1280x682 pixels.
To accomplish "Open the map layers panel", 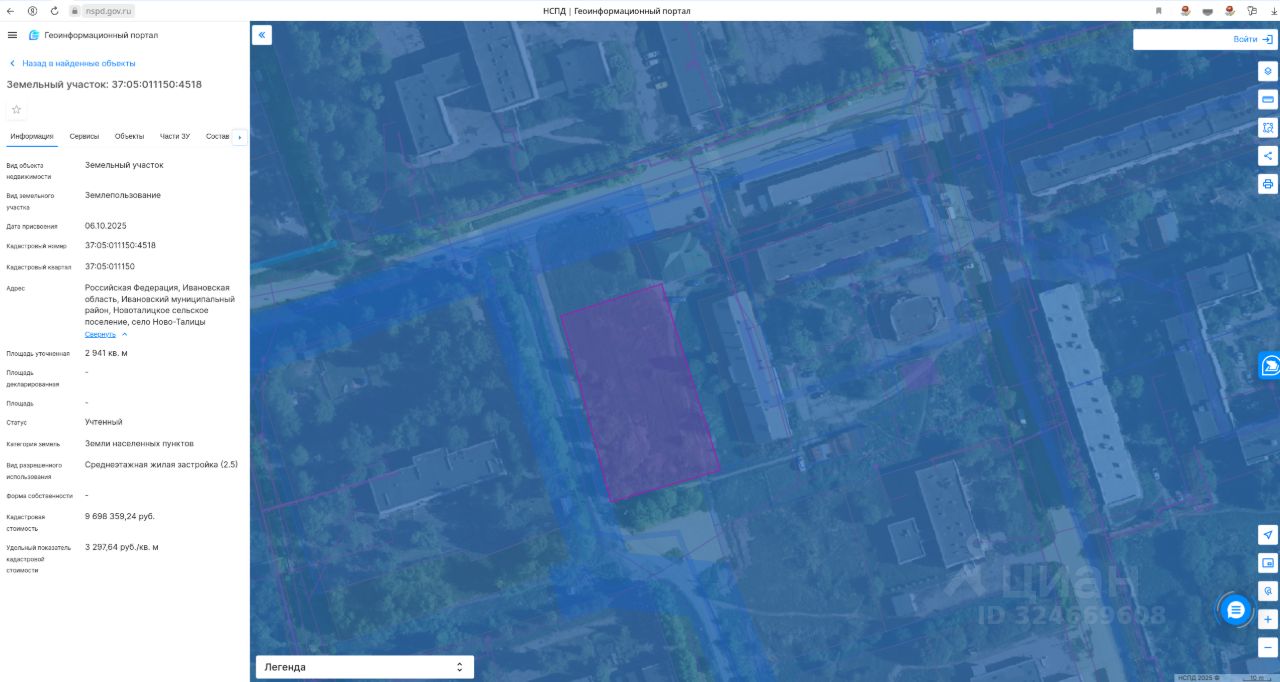I will click(x=1268, y=71).
